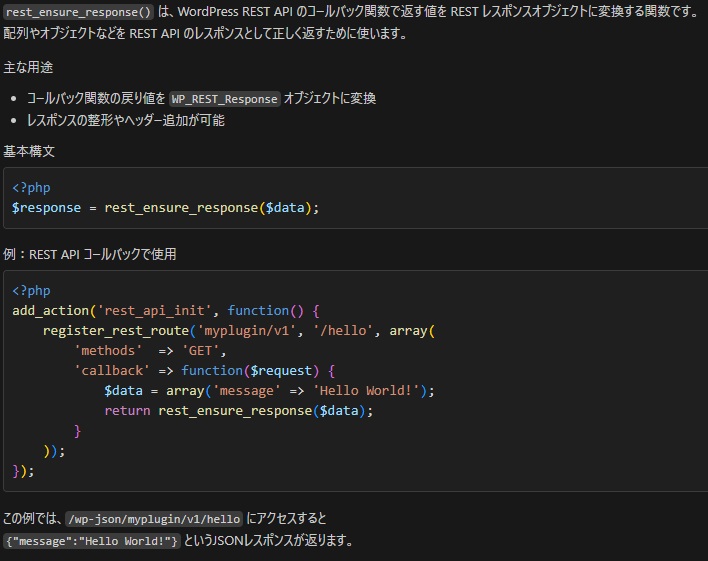This screenshot has width=708, height=561.
Task: Click the bullet レスポンスの整形やヘッダー追加が可能
Action: (x=126, y=120)
